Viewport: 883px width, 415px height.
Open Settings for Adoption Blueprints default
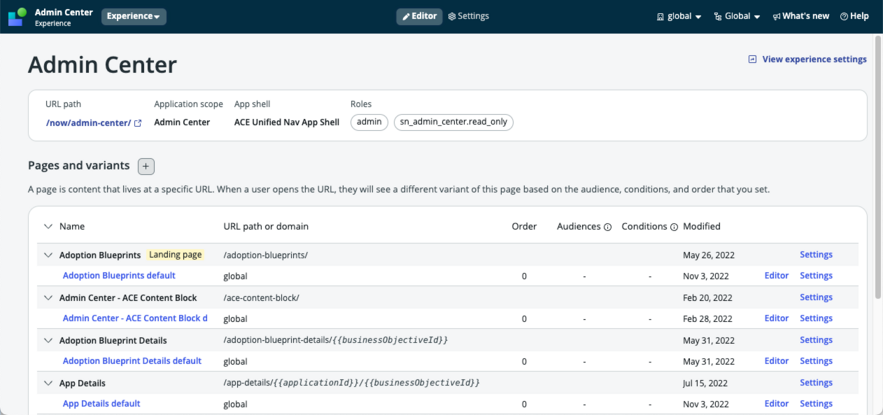816,275
